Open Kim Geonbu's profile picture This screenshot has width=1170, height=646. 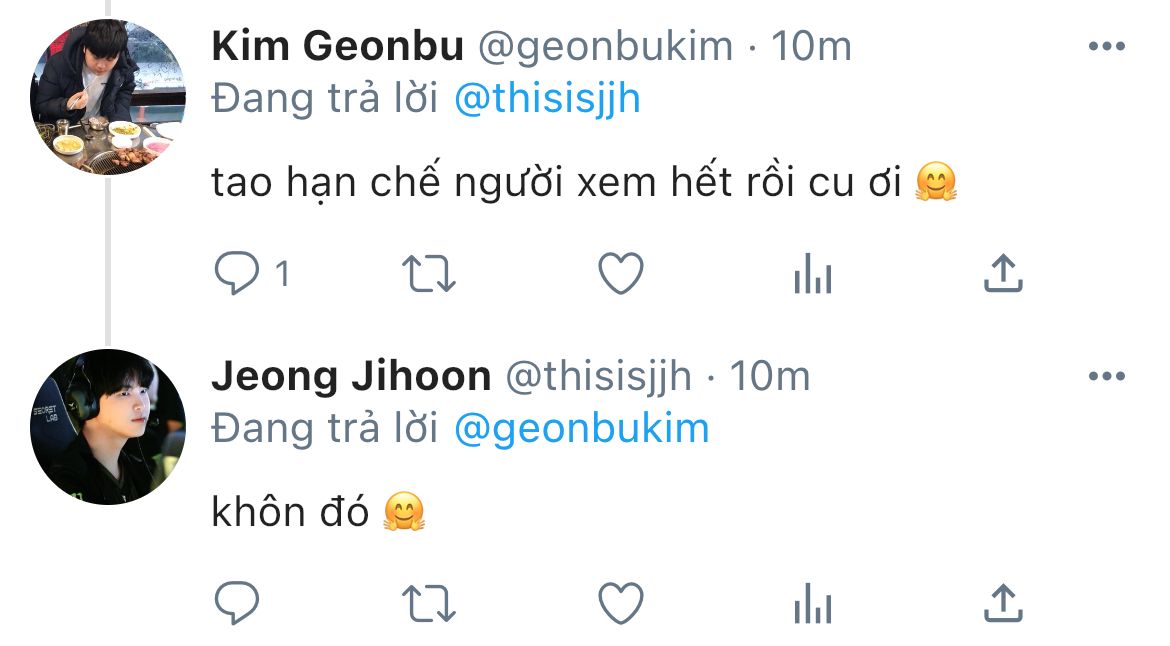click(x=108, y=96)
